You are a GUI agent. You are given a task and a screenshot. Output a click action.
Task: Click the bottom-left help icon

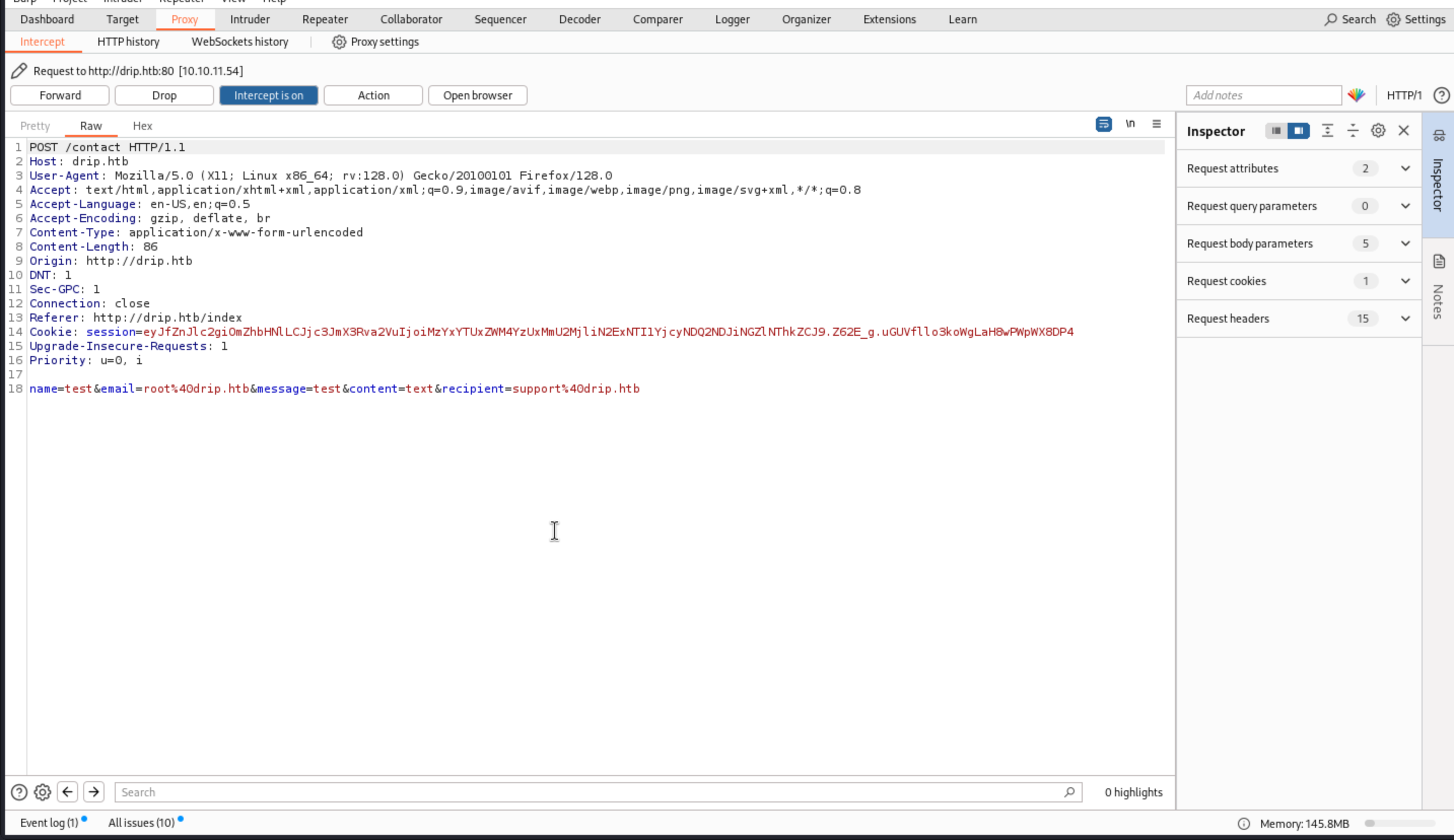pyautogui.click(x=19, y=792)
